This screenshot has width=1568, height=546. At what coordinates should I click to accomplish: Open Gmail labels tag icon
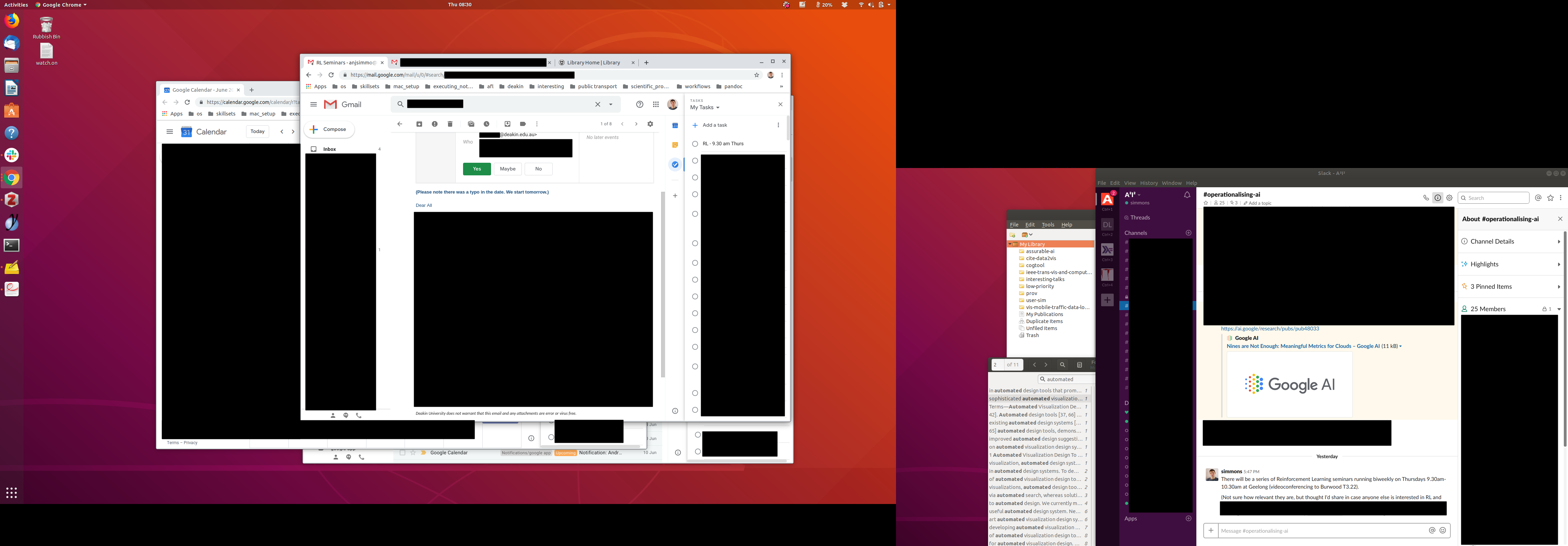(523, 124)
